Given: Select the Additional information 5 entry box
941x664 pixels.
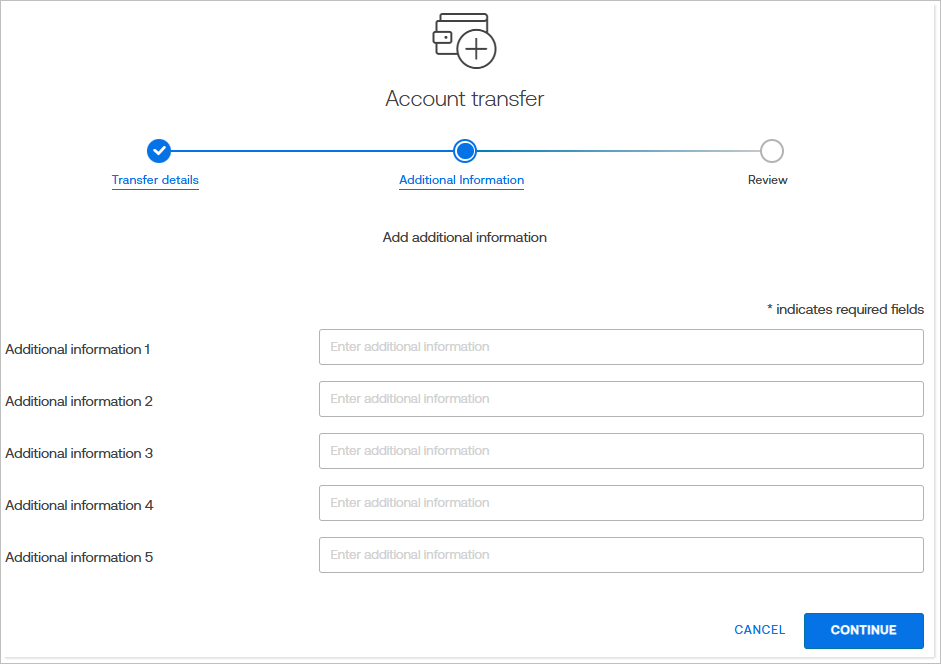Looking at the screenshot, I should tap(620, 554).
